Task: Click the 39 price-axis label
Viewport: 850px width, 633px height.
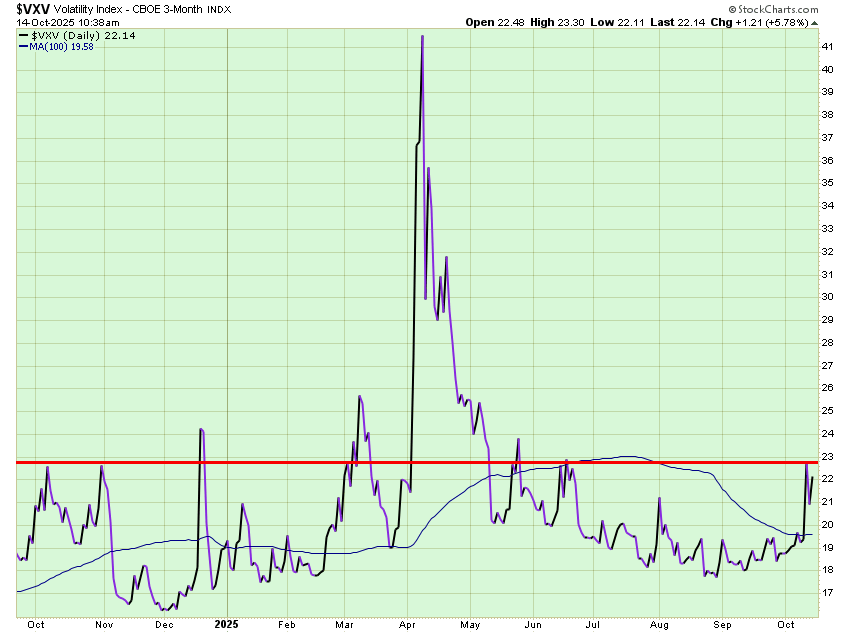Action: [x=827, y=92]
